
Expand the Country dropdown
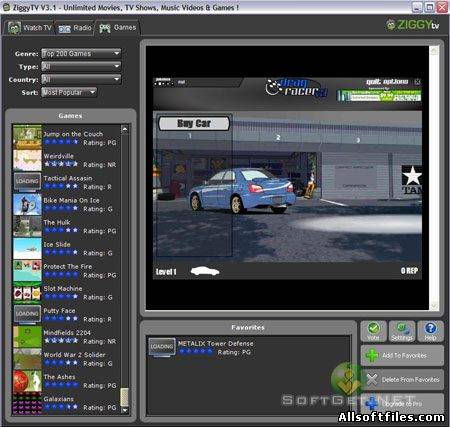(81, 79)
